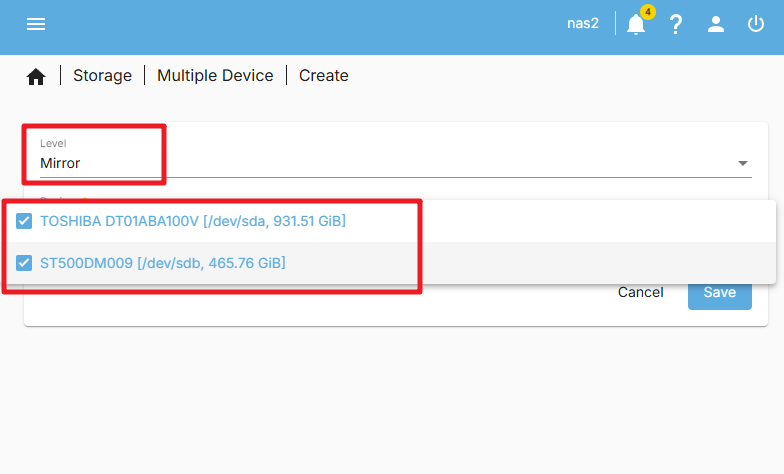Click empty page area to close device list
Viewport: 784px width, 474px height.
(392, 400)
